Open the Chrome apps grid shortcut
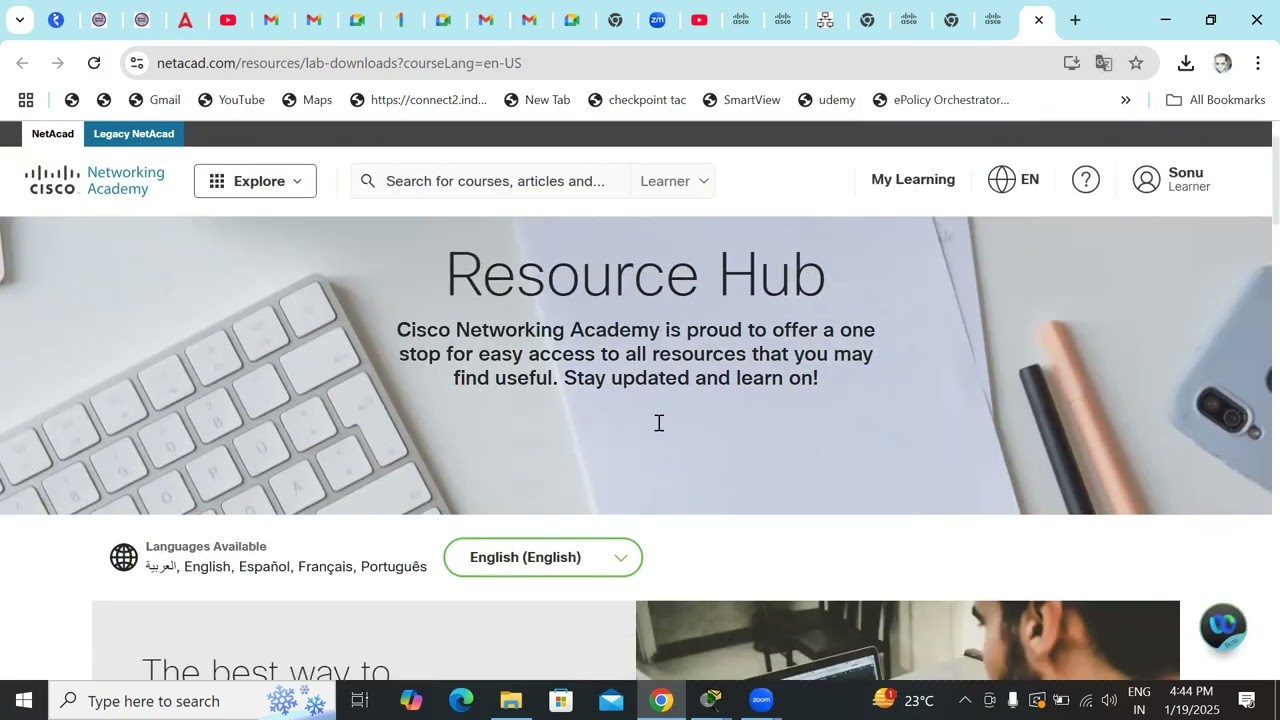This screenshot has height=720, width=1280. [x=26, y=100]
